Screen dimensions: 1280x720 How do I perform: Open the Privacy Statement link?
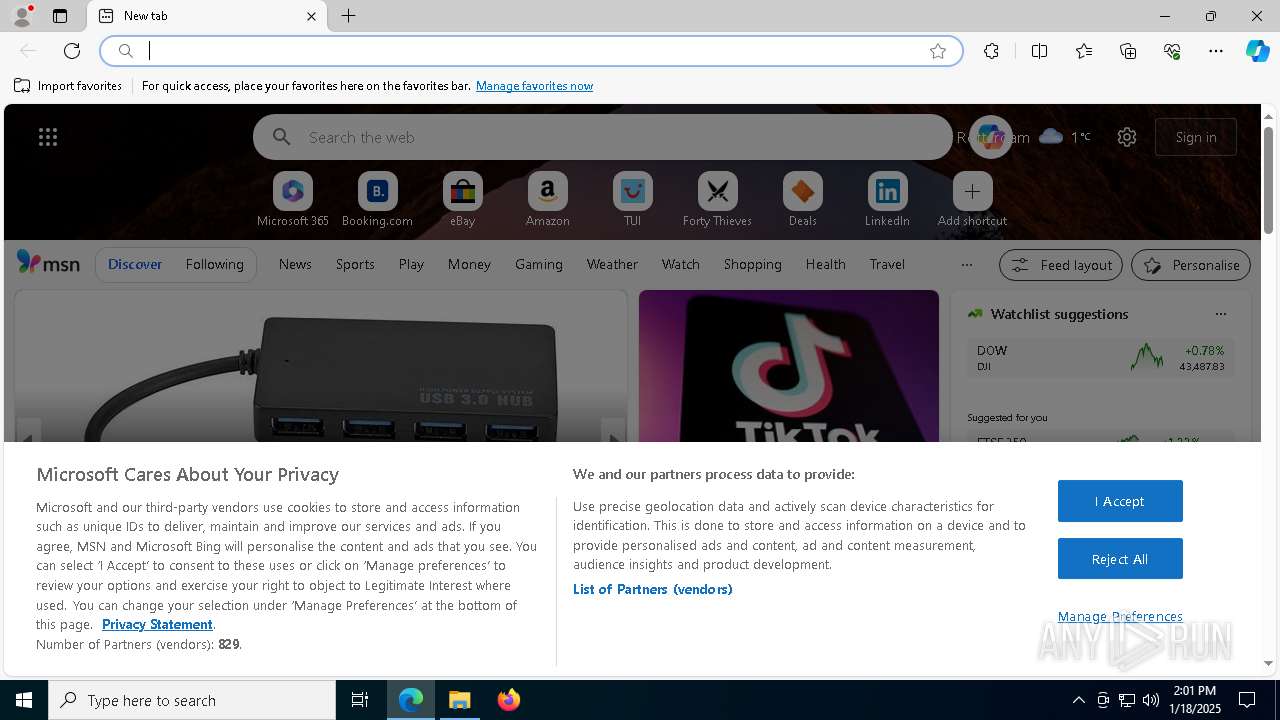tap(157, 624)
